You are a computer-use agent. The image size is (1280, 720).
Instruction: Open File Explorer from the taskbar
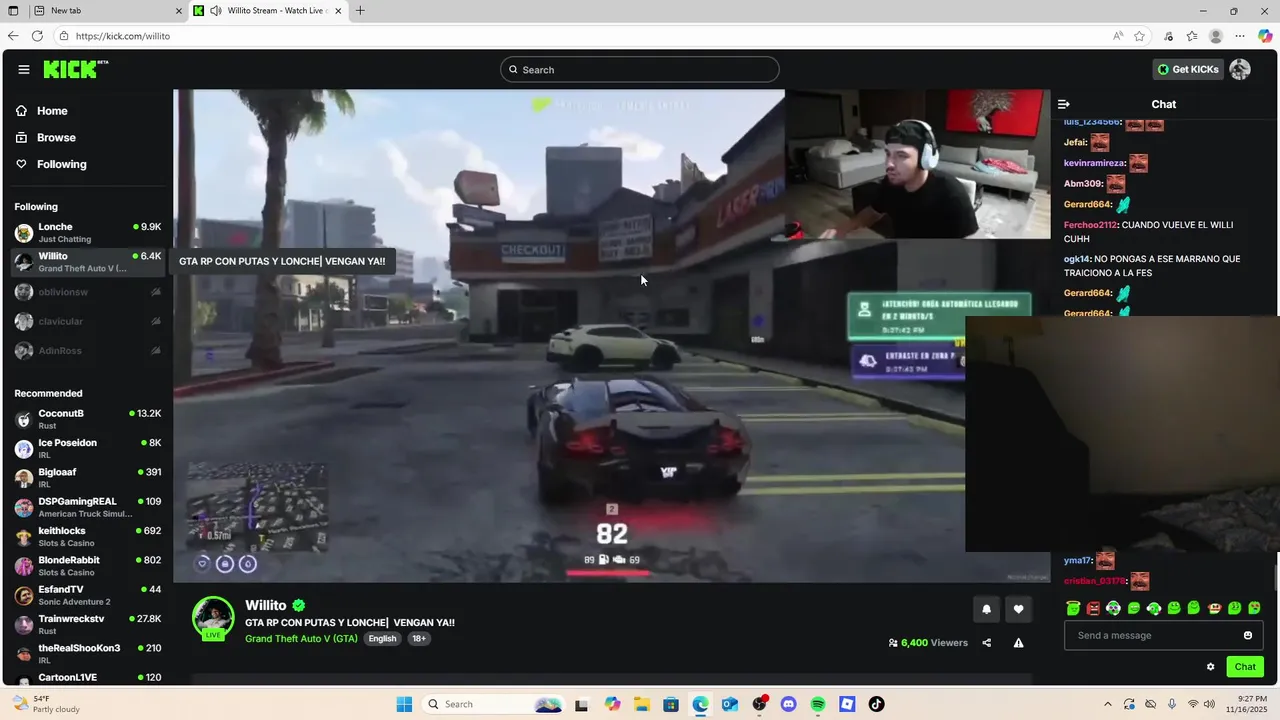642,704
